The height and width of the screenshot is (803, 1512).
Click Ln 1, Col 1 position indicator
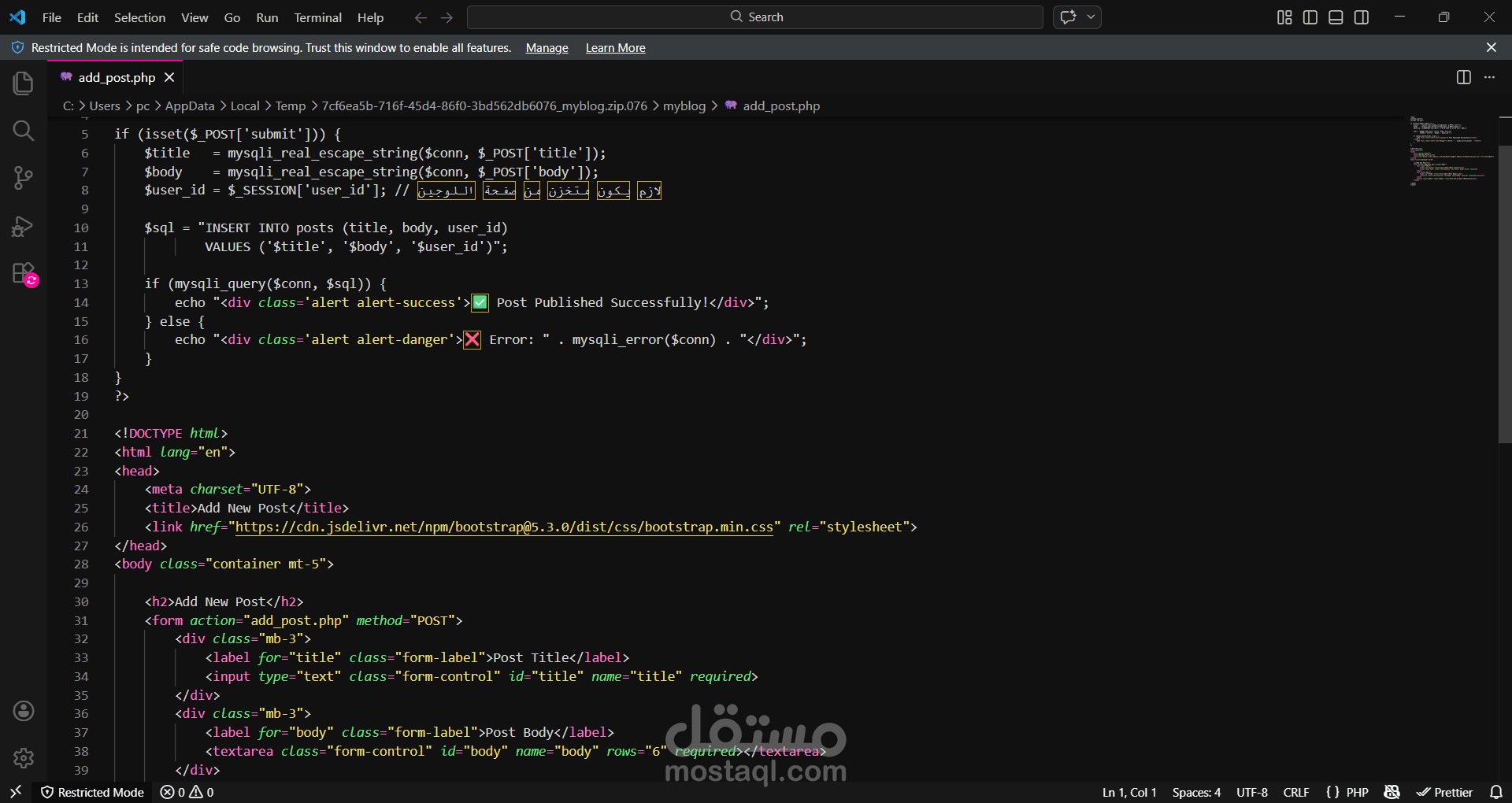coord(1129,792)
